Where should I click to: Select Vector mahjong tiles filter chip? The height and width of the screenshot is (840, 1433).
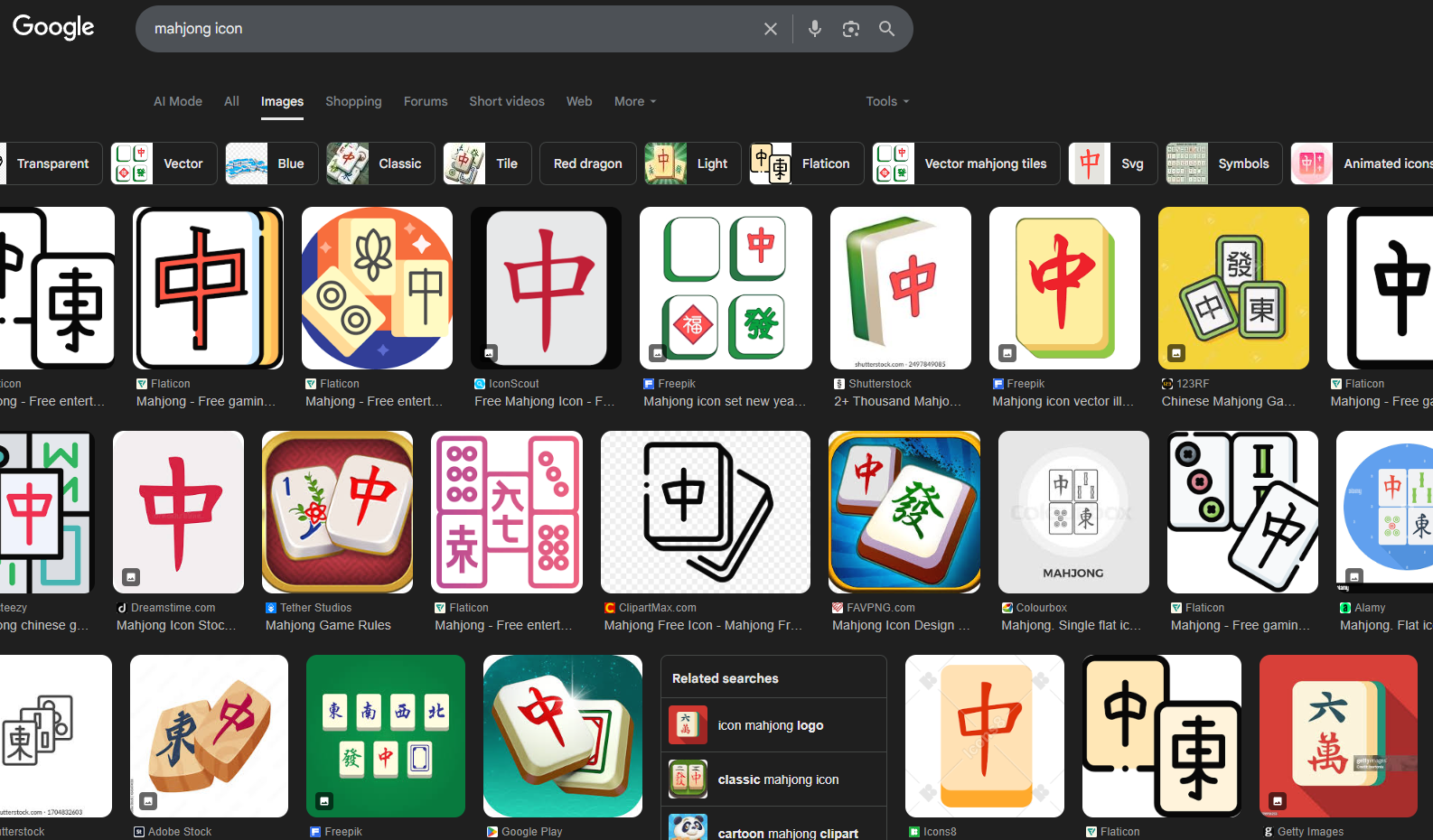pos(966,163)
